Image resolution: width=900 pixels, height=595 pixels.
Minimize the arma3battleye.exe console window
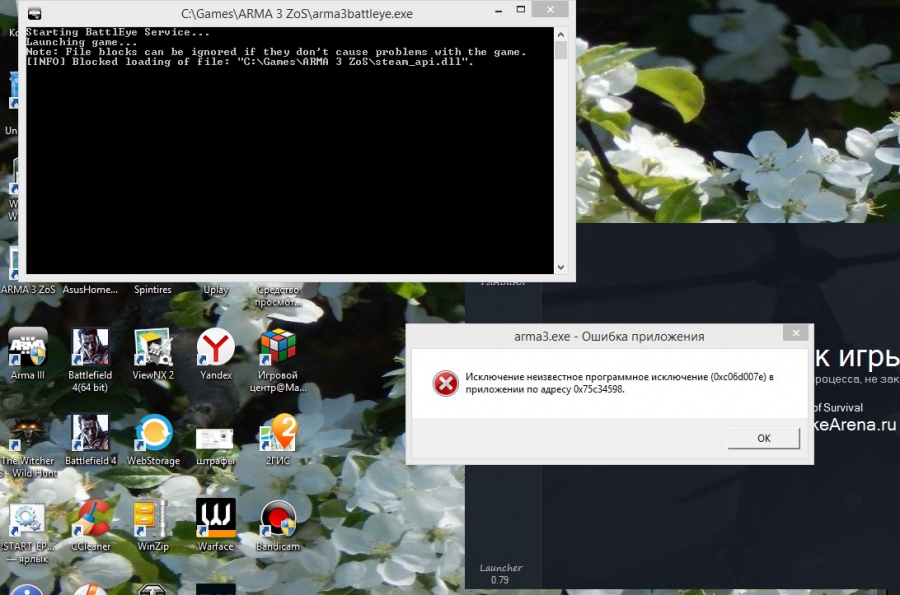(x=498, y=11)
